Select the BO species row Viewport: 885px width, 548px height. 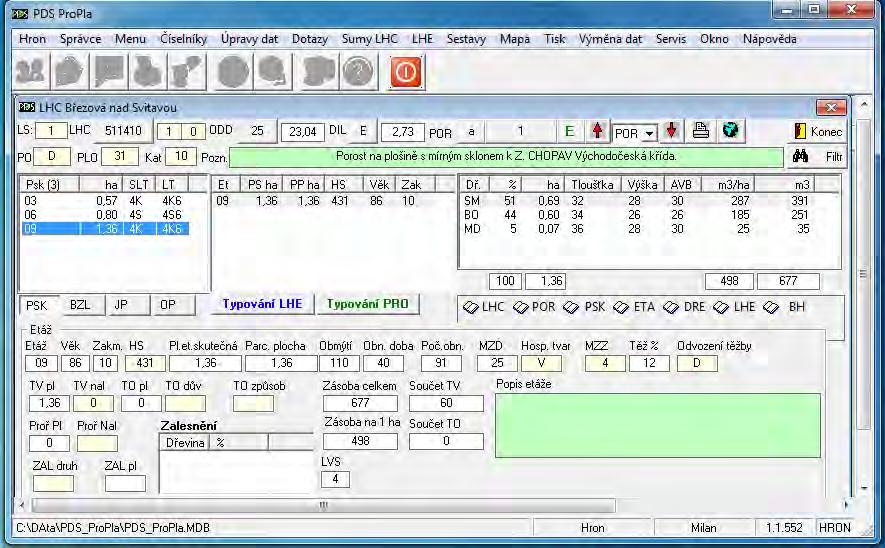coord(638,215)
